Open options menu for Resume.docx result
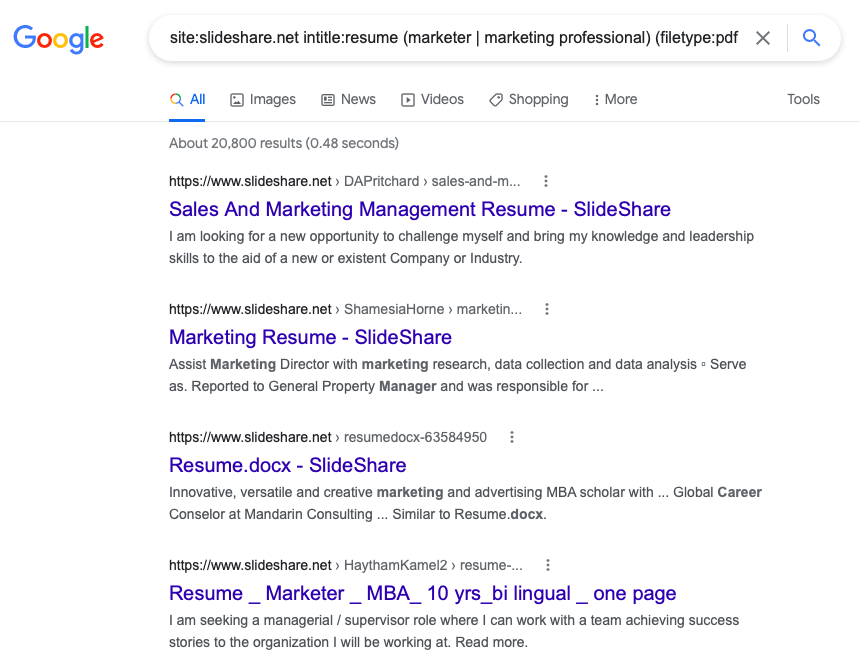The width and height of the screenshot is (860, 668). click(512, 437)
